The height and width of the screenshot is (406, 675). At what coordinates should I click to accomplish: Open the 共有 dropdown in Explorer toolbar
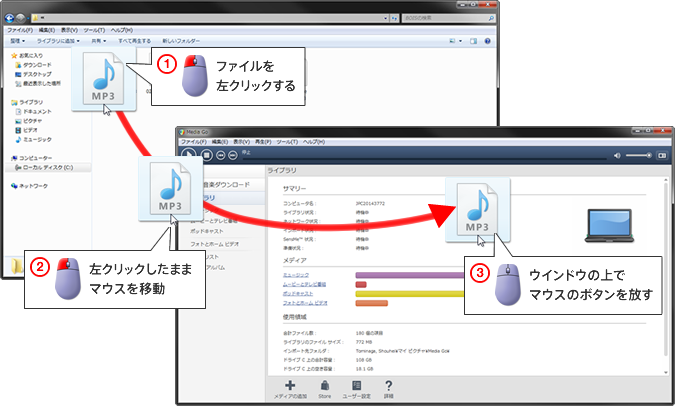pos(98,41)
